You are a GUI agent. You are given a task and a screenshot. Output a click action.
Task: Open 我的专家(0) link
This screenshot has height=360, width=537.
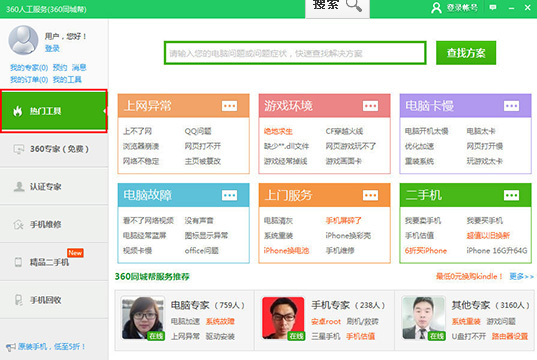[29, 67]
